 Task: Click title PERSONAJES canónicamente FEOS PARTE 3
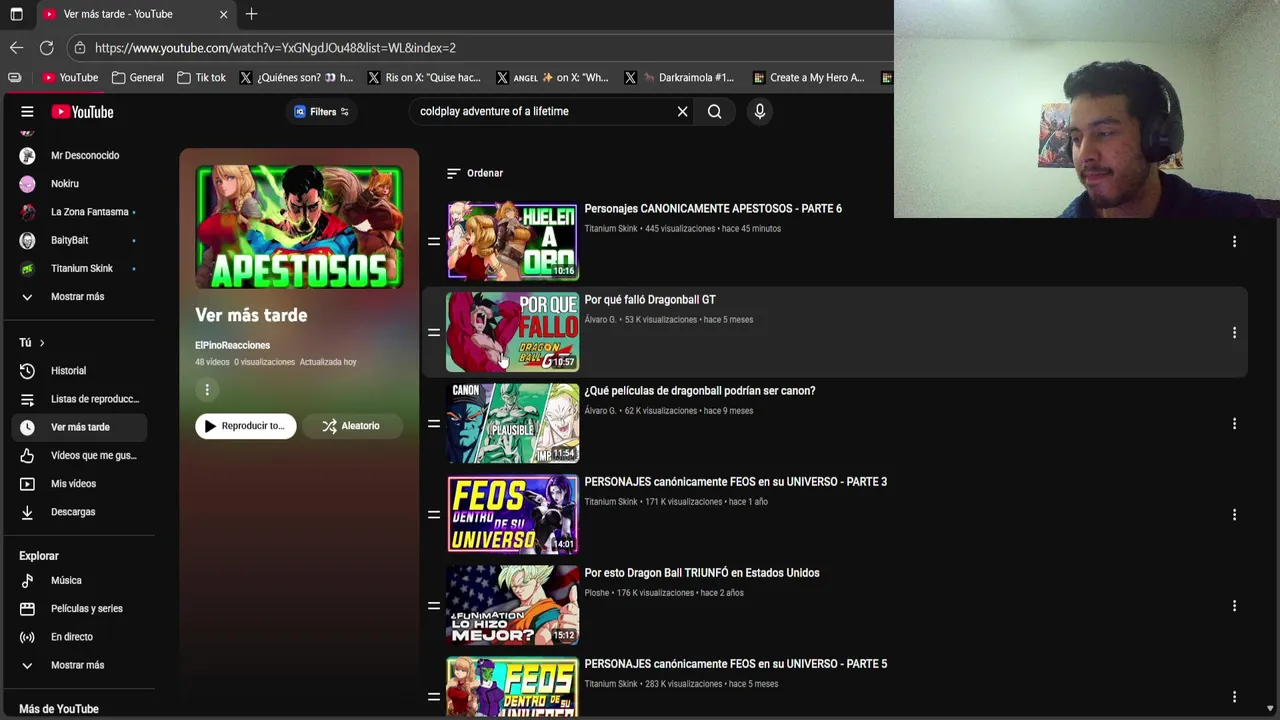point(736,482)
